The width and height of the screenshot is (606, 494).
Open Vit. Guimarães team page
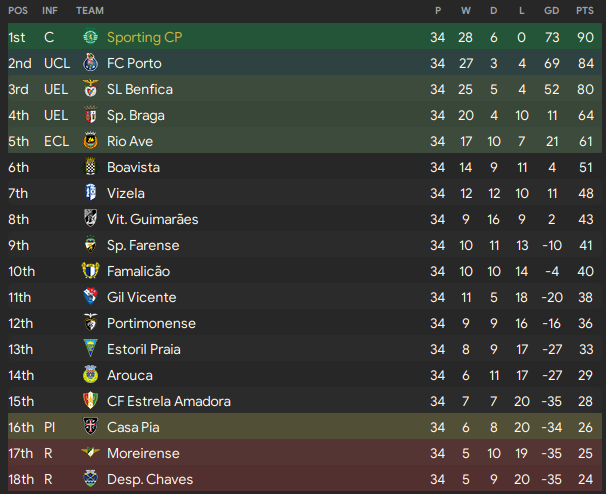(x=152, y=219)
